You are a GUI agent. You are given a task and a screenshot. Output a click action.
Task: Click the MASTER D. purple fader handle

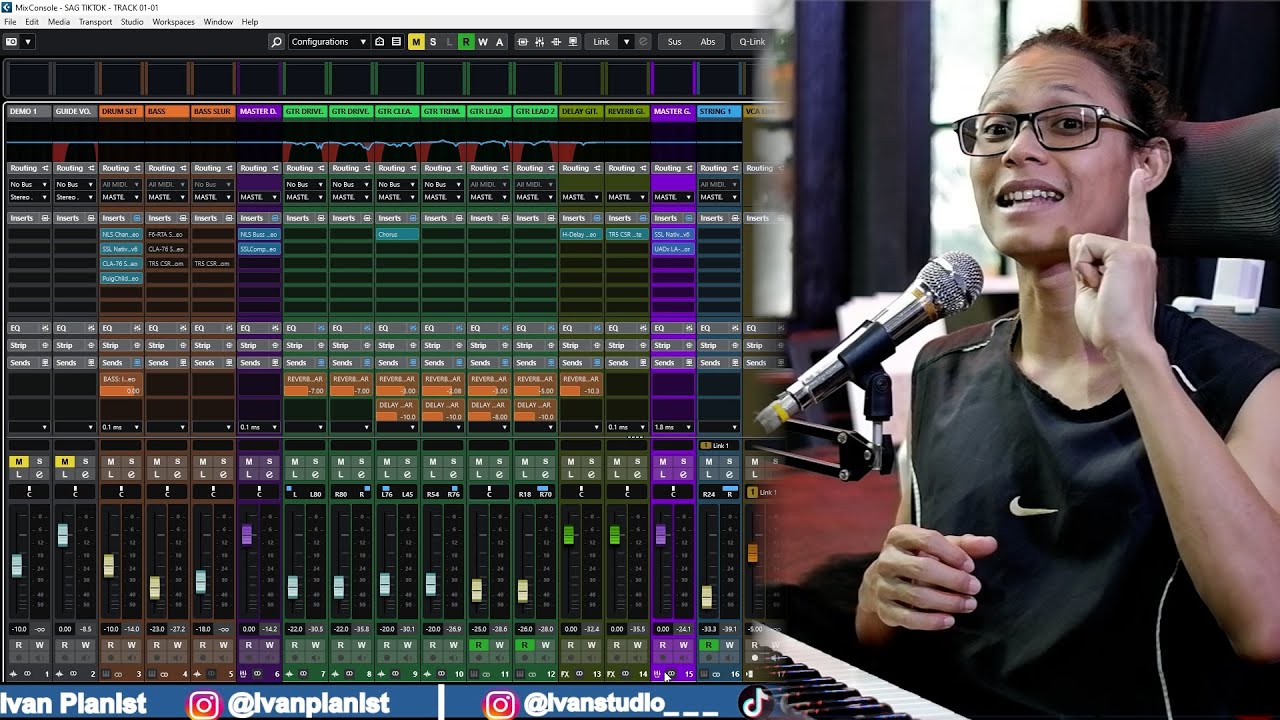(x=247, y=533)
